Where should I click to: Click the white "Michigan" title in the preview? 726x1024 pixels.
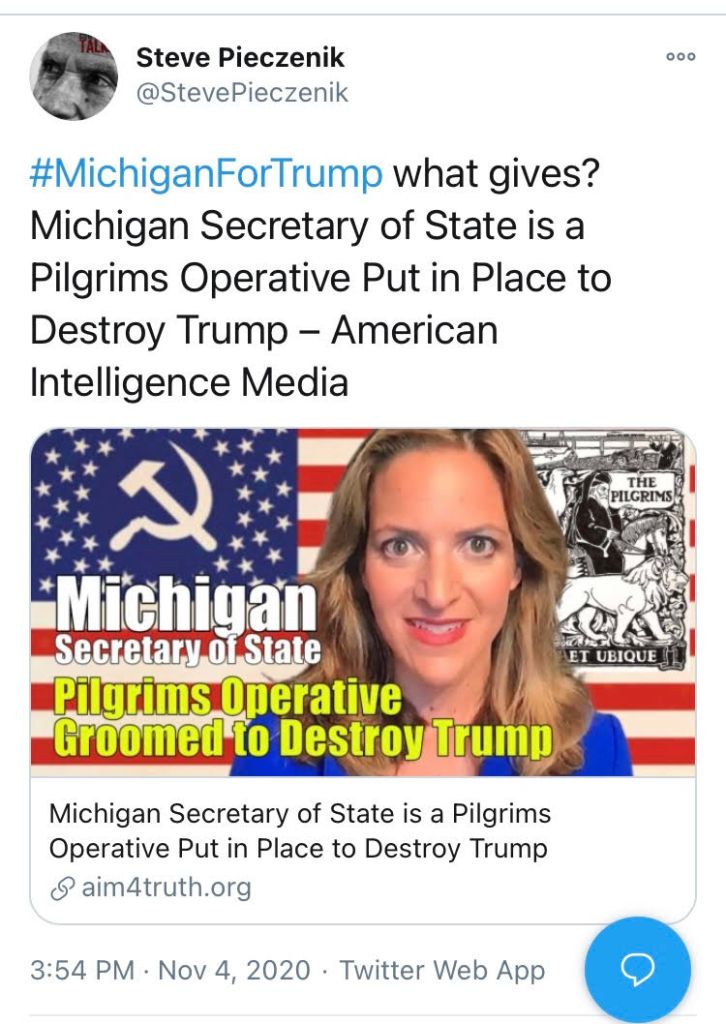click(x=187, y=605)
